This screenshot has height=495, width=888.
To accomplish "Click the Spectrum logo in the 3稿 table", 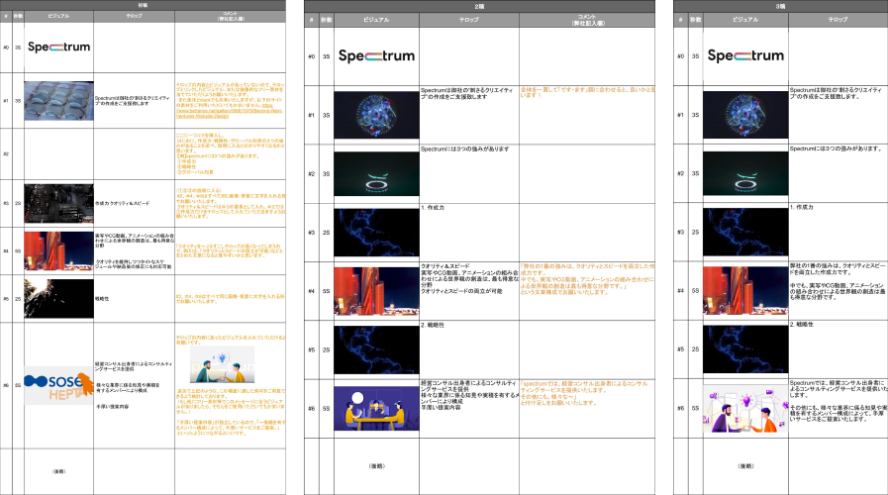I will [746, 56].
